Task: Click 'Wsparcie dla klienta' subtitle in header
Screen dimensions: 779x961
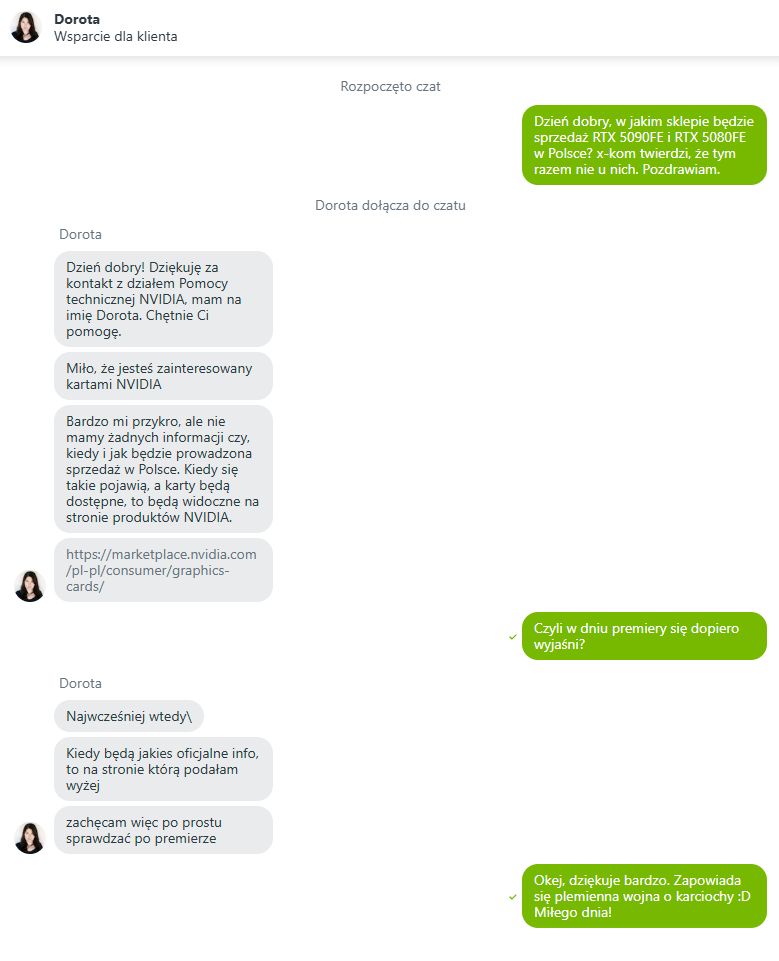Action: point(115,36)
